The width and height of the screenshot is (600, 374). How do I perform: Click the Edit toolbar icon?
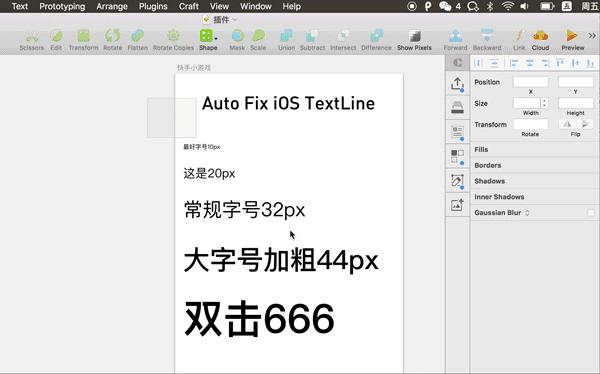click(56, 41)
